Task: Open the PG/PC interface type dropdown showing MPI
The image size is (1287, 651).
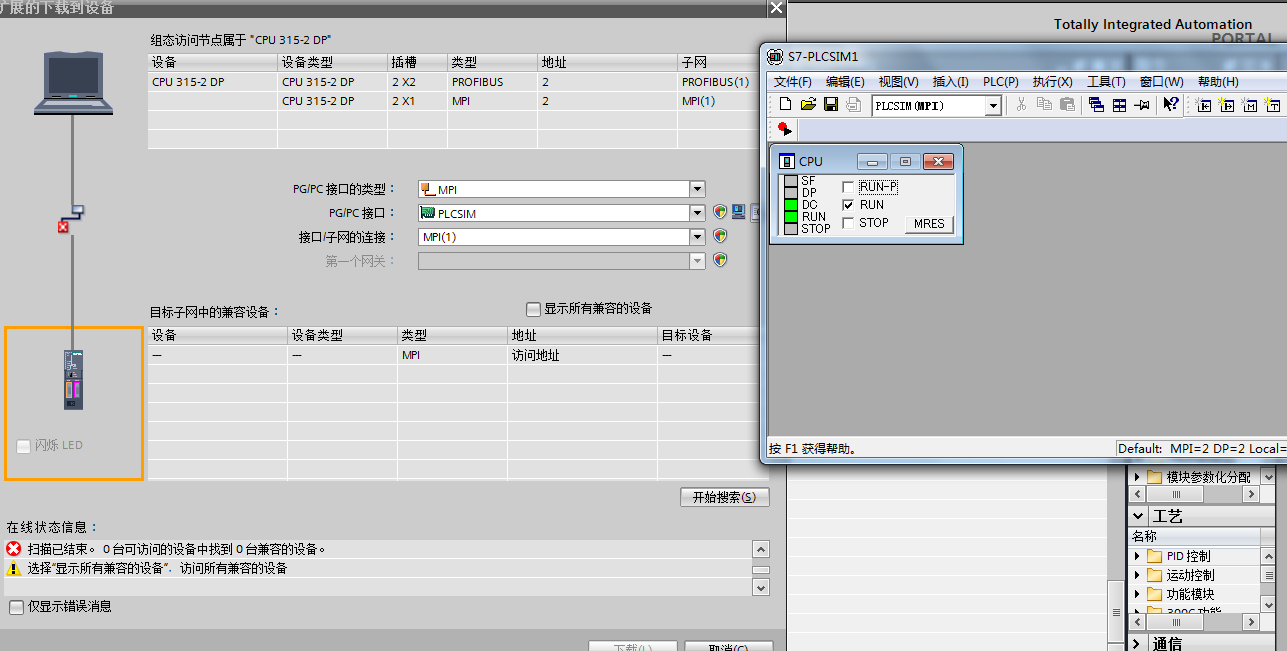Action: point(697,189)
